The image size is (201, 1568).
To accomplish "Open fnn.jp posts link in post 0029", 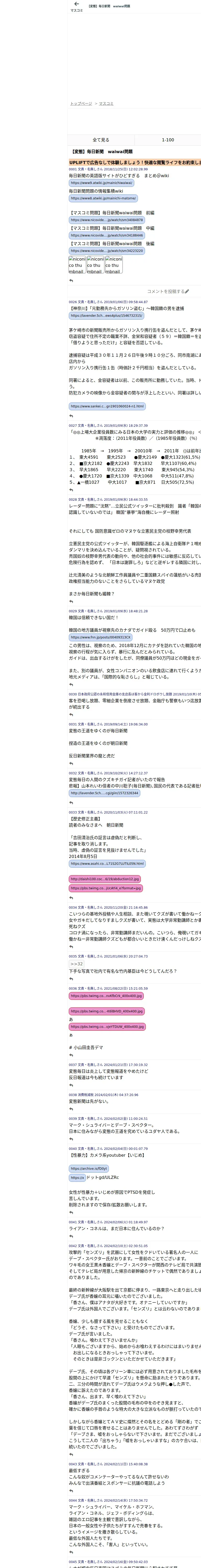I will pos(100,638).
